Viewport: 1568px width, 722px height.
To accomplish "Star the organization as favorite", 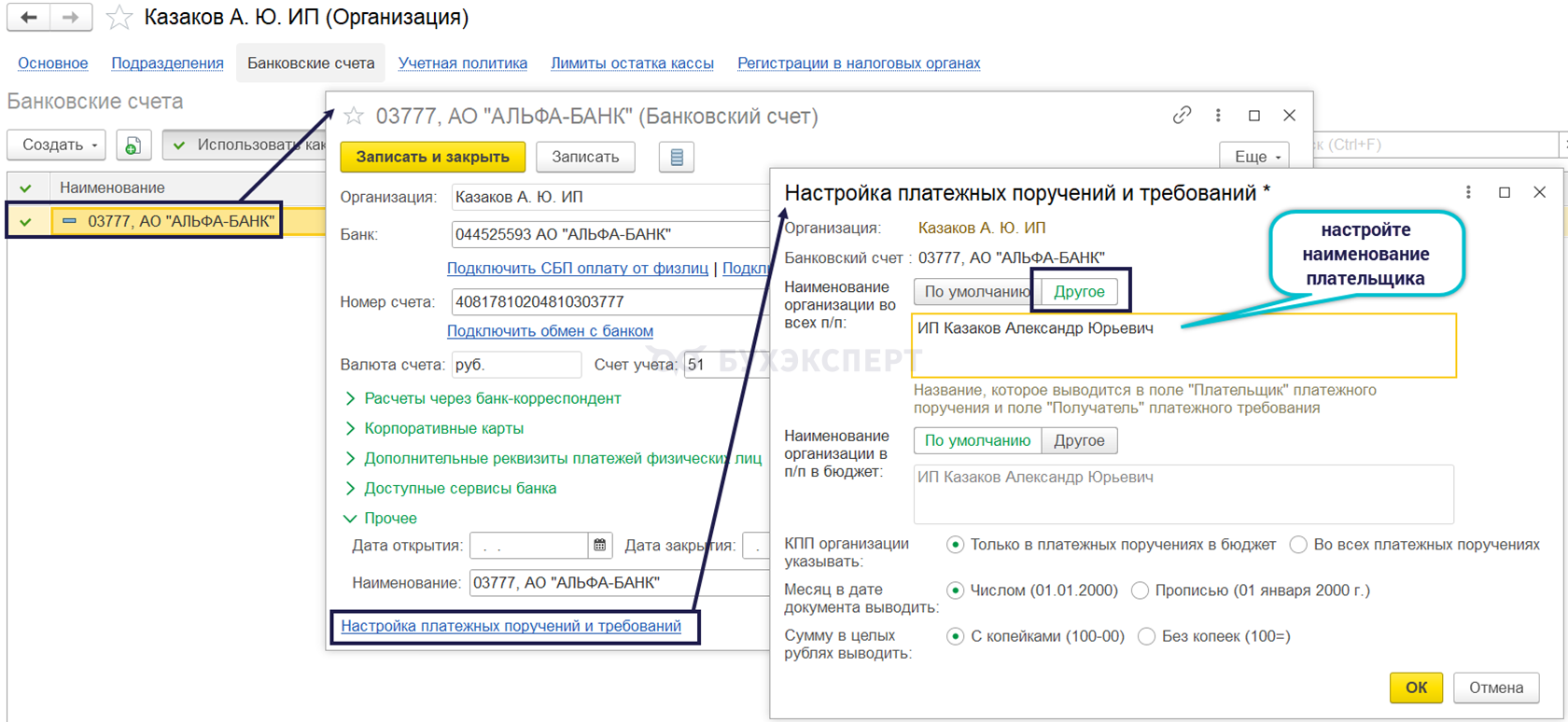I will tap(119, 18).
